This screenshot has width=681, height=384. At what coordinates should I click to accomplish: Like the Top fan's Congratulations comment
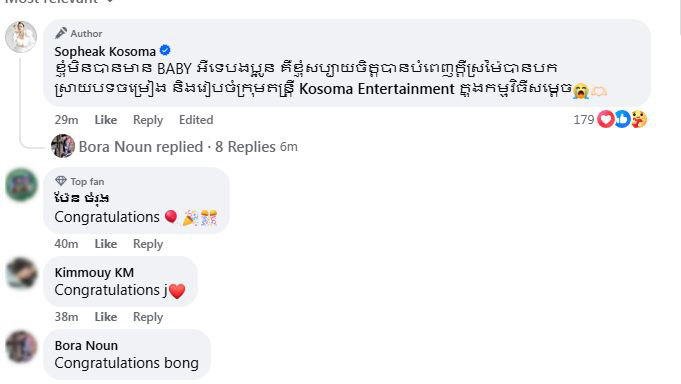(x=106, y=244)
